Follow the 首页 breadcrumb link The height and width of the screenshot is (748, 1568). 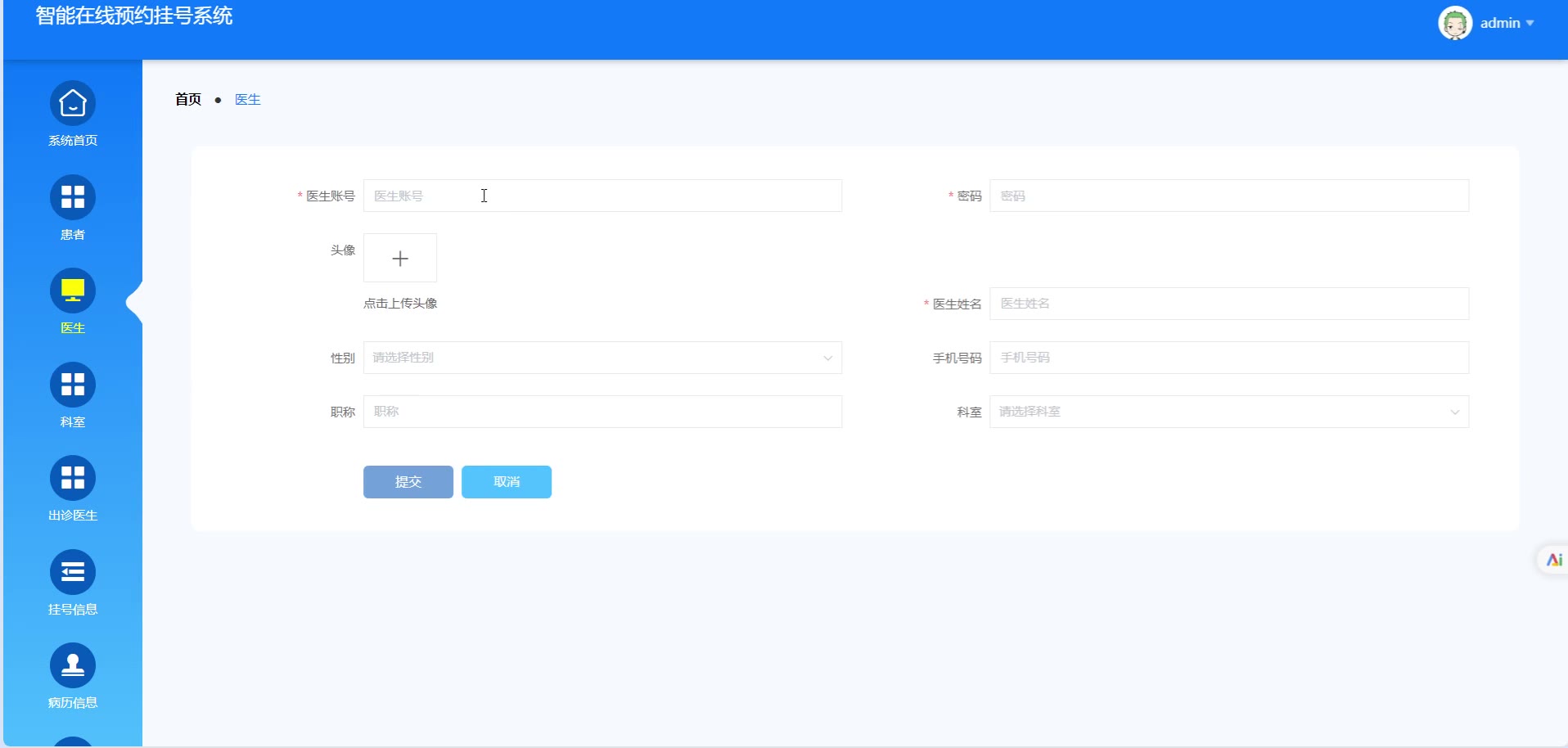pos(188,99)
